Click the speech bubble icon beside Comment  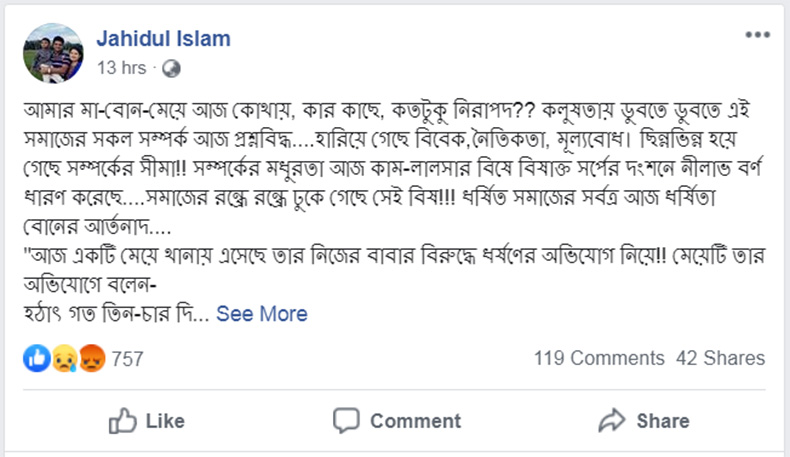pos(346,421)
